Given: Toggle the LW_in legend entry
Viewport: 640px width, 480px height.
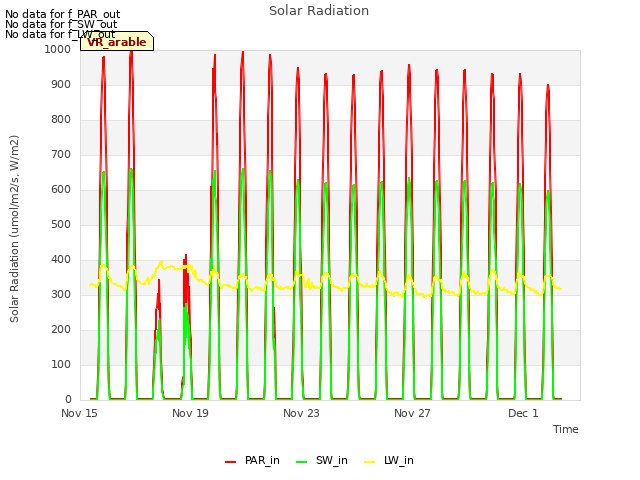Looking at the screenshot, I should 389,460.
